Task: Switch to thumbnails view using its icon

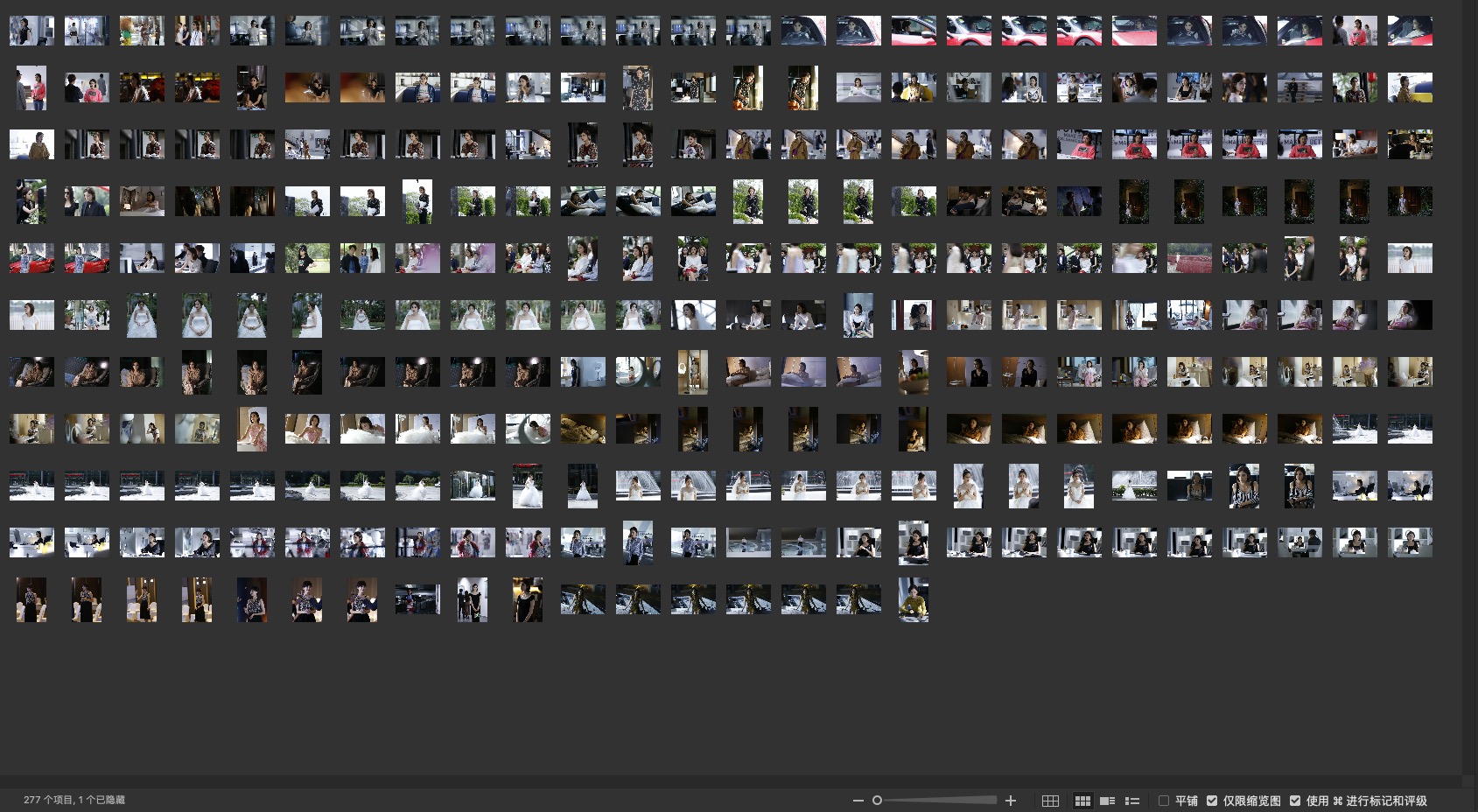Action: [x=1082, y=801]
